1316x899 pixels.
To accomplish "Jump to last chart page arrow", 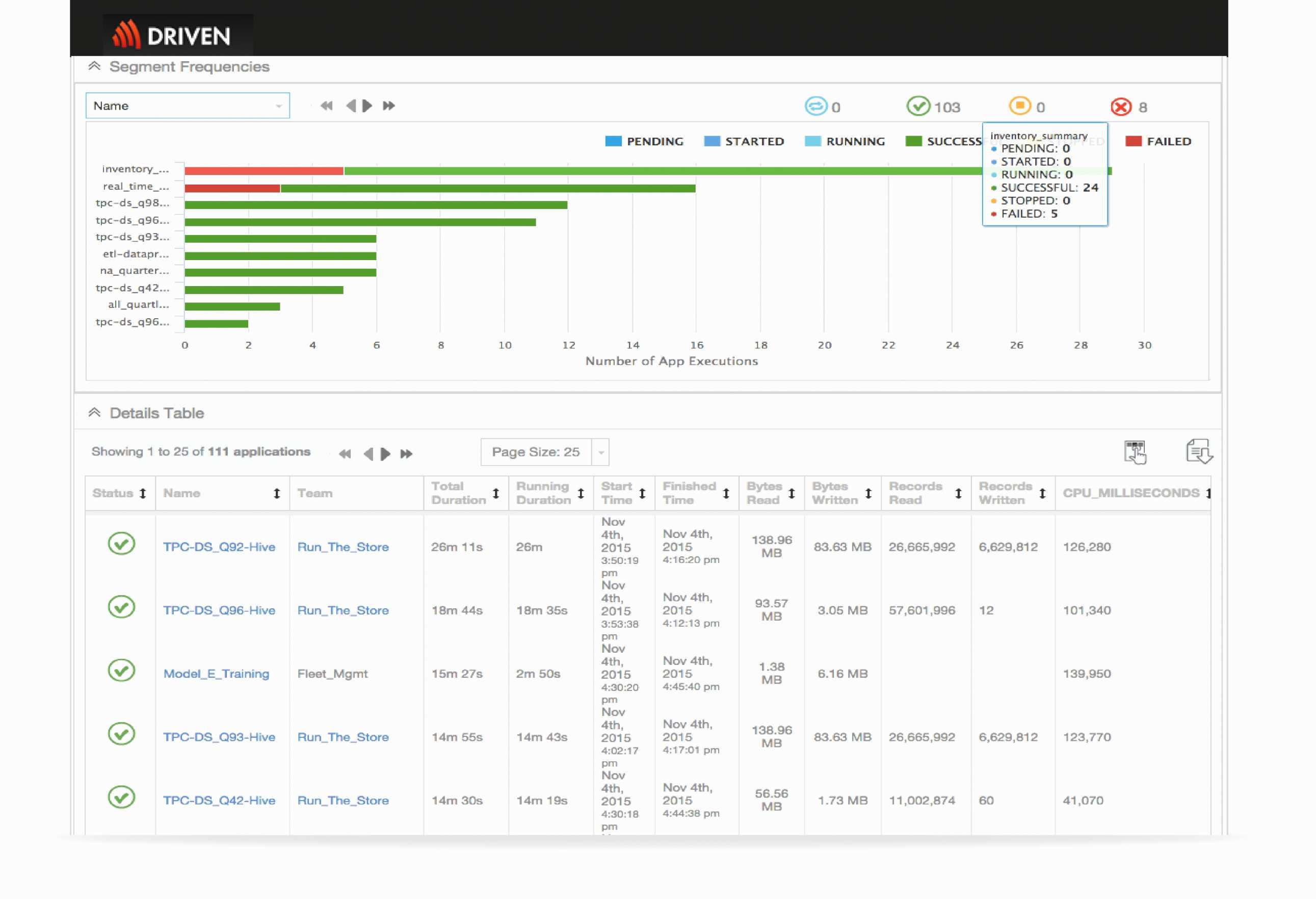I will tap(388, 106).
